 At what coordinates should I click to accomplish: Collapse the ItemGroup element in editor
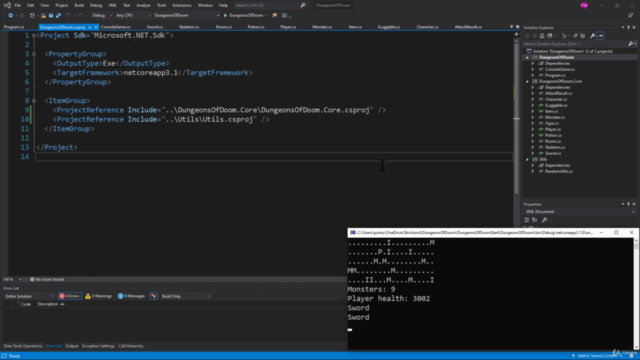point(34,100)
